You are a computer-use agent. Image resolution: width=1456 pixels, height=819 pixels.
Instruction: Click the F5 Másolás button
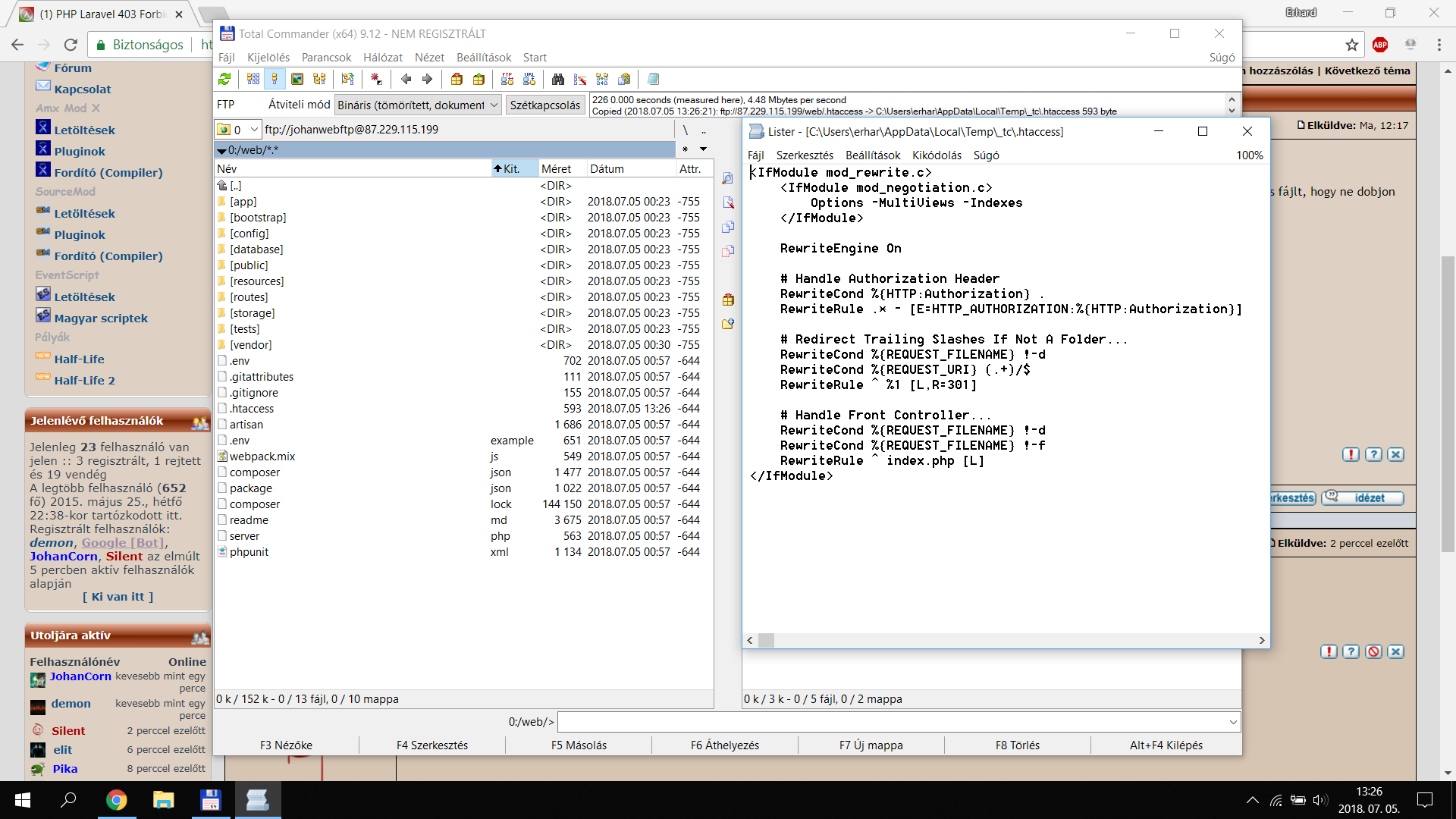(579, 745)
